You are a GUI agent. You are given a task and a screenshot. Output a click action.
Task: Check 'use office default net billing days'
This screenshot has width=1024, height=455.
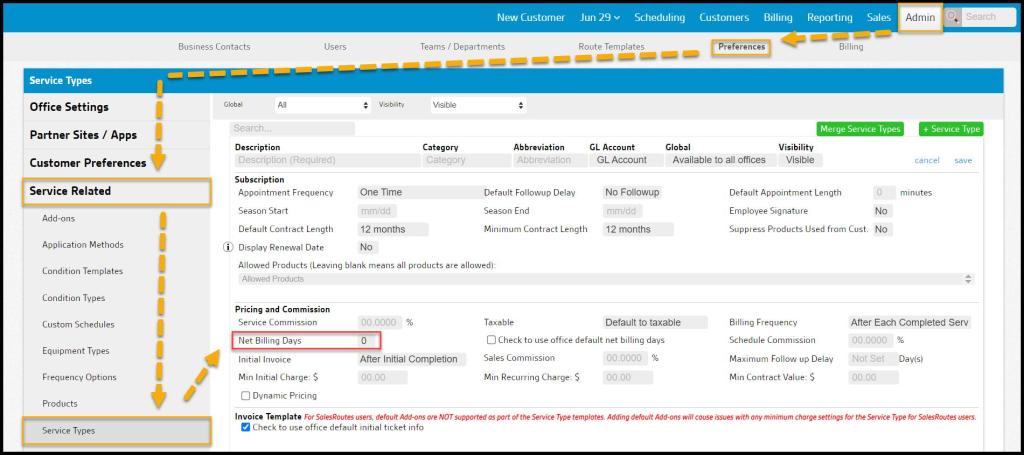click(x=491, y=341)
